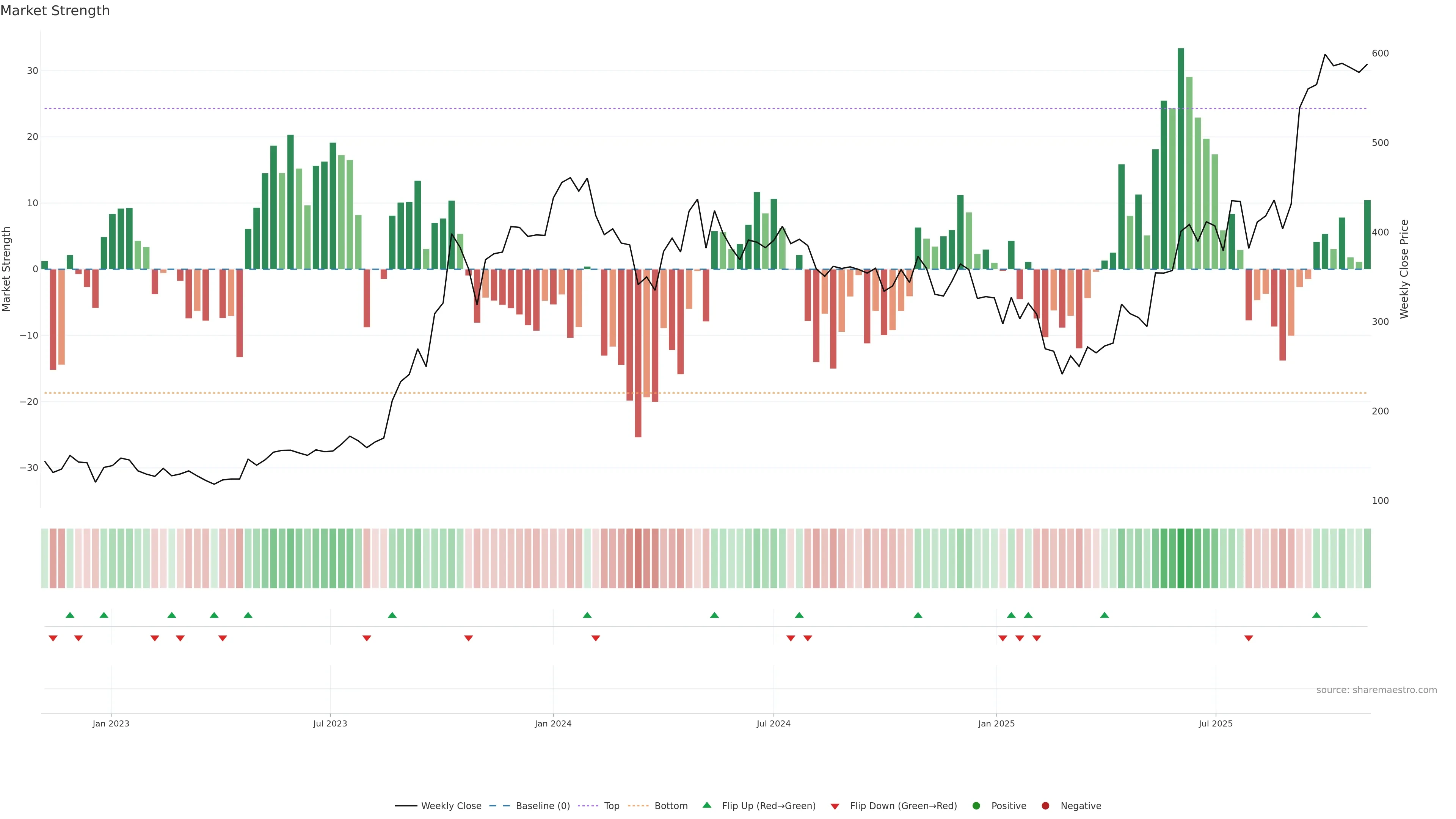Click the Market Strength chart title

55,11
